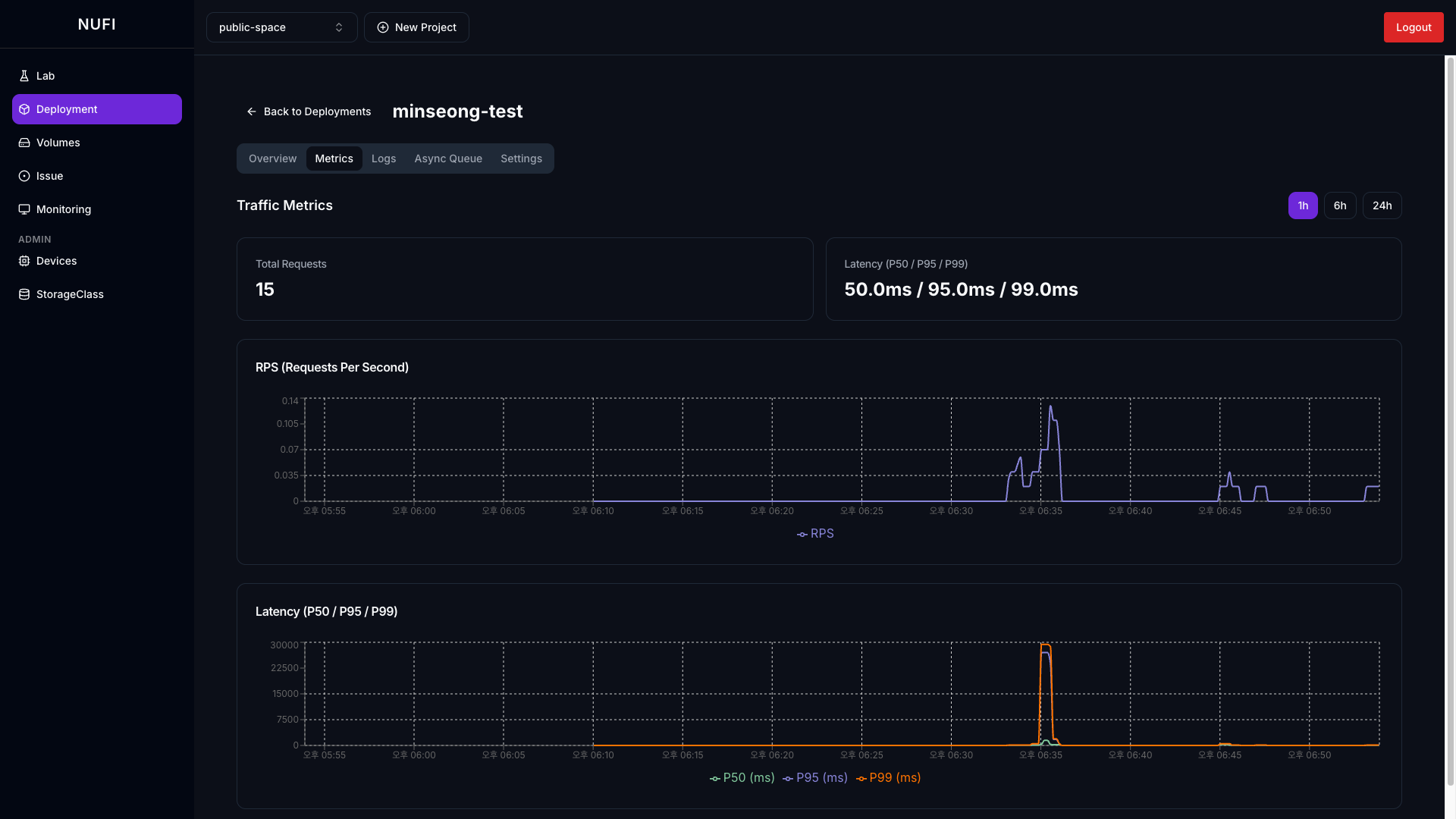Viewport: 1456px width, 819px height.
Task: Select the Lab flask icon in sidebar
Action: [x=24, y=76]
